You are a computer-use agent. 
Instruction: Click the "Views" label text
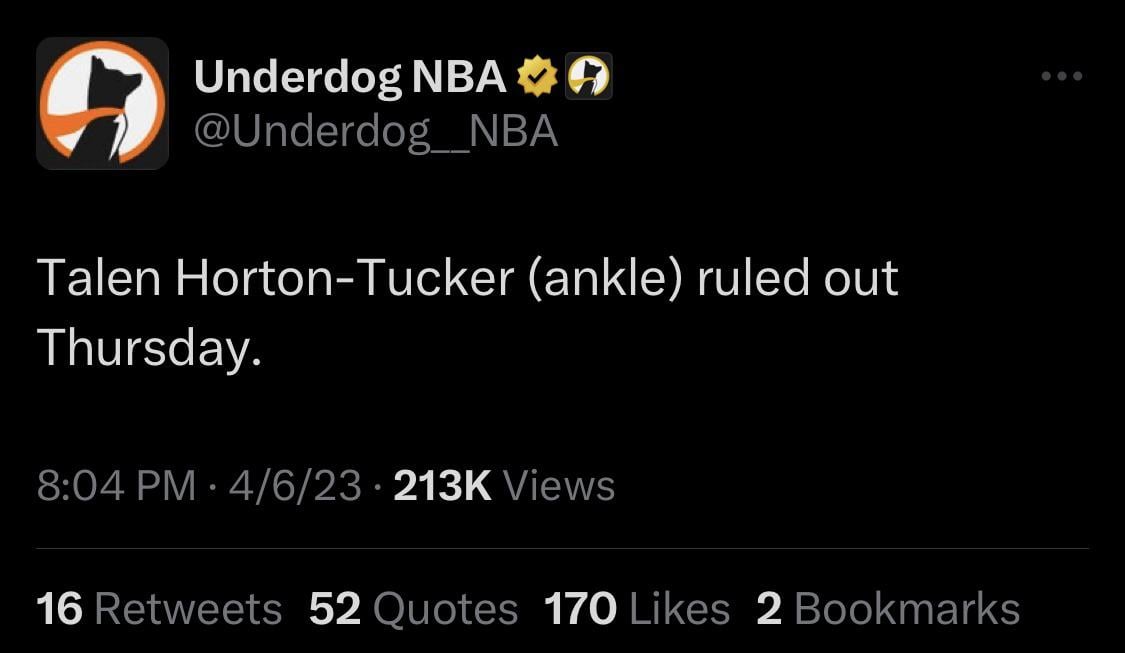click(x=558, y=486)
